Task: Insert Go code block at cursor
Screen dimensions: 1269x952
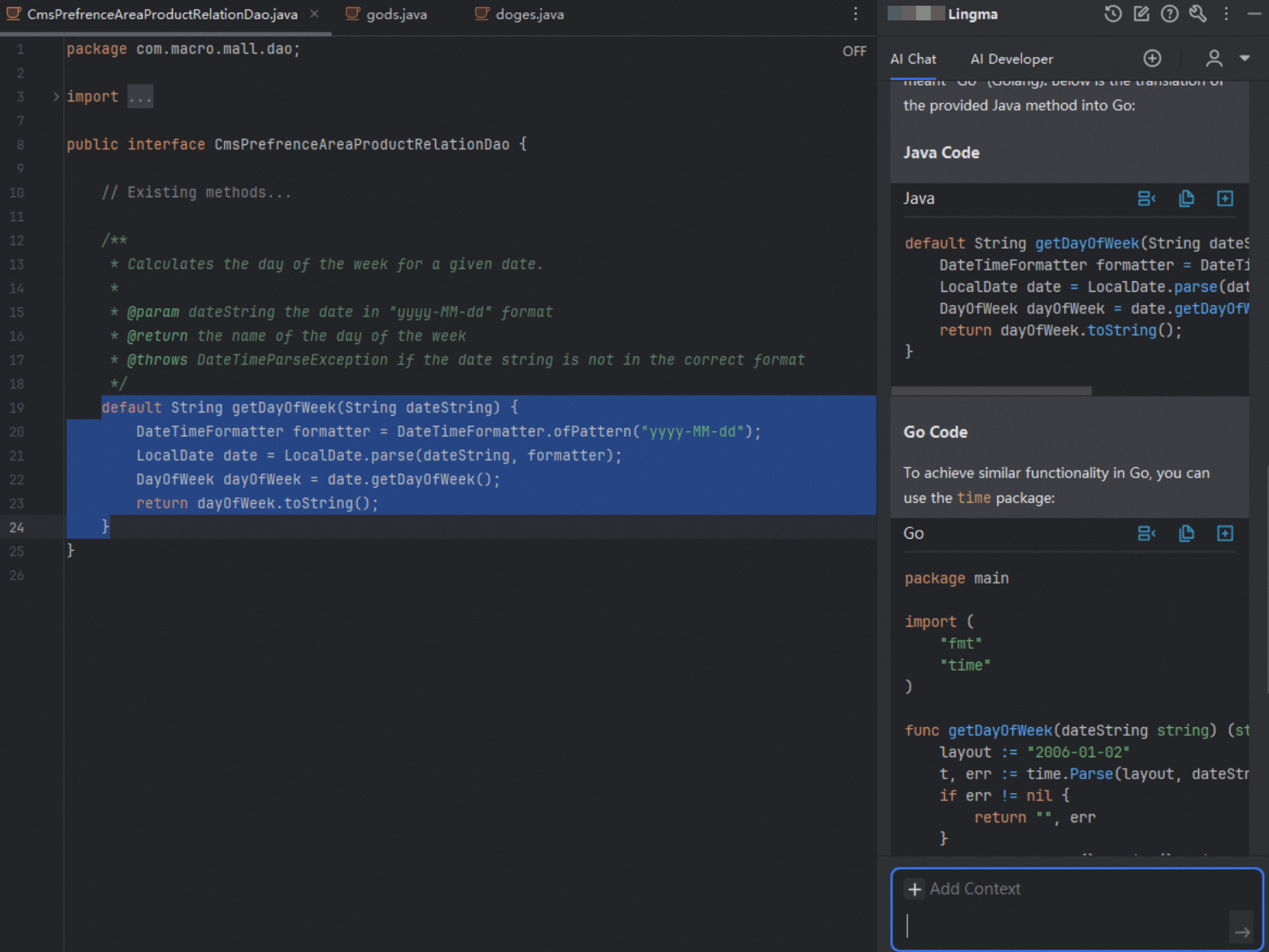Action: (x=1147, y=533)
